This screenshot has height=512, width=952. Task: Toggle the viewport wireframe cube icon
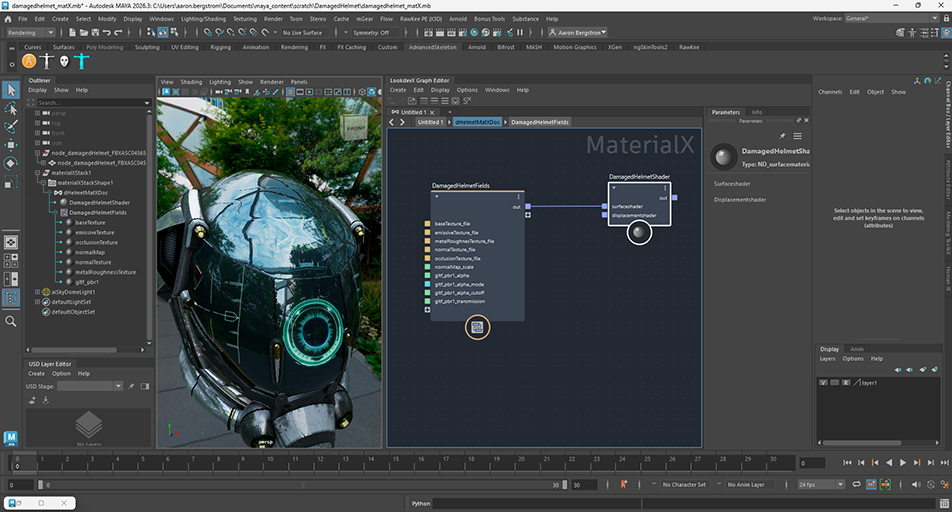(x=362, y=92)
